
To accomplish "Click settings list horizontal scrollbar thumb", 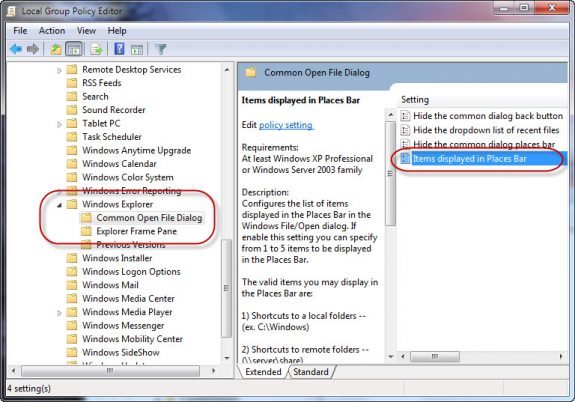I will coord(435,357).
